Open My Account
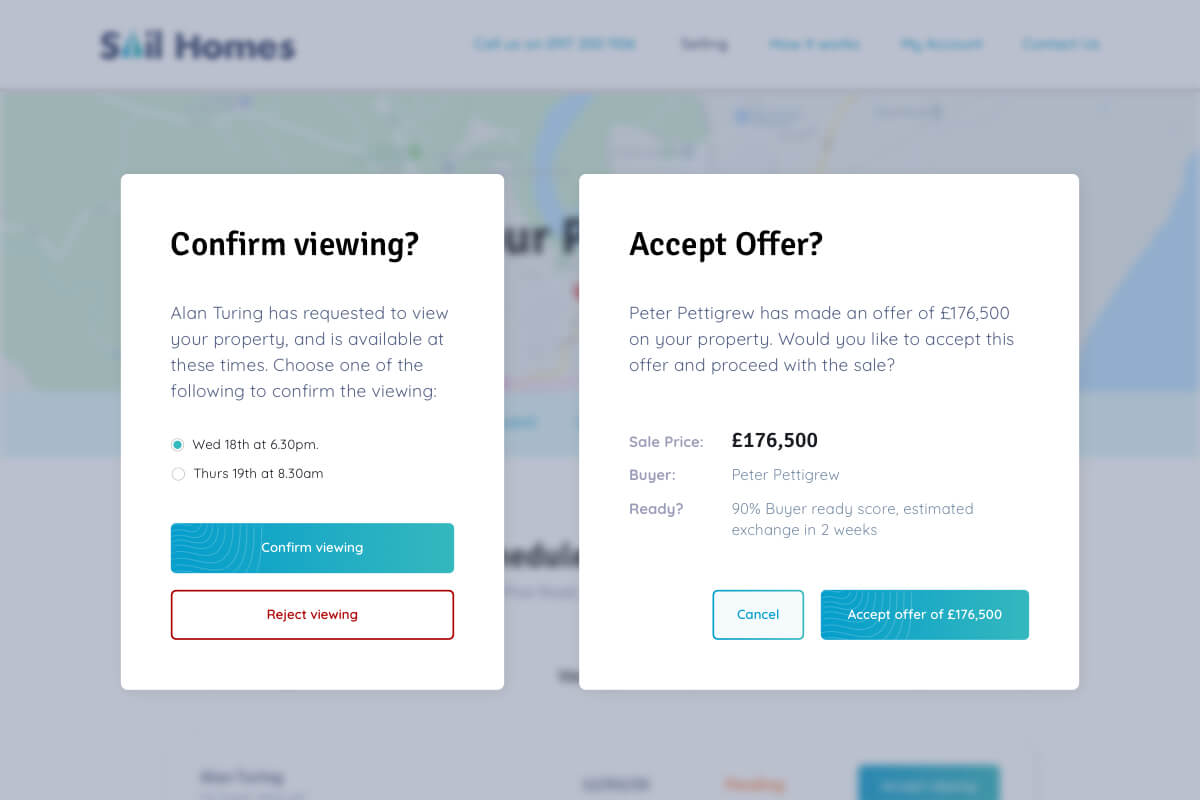This screenshot has height=800, width=1200. point(941,44)
